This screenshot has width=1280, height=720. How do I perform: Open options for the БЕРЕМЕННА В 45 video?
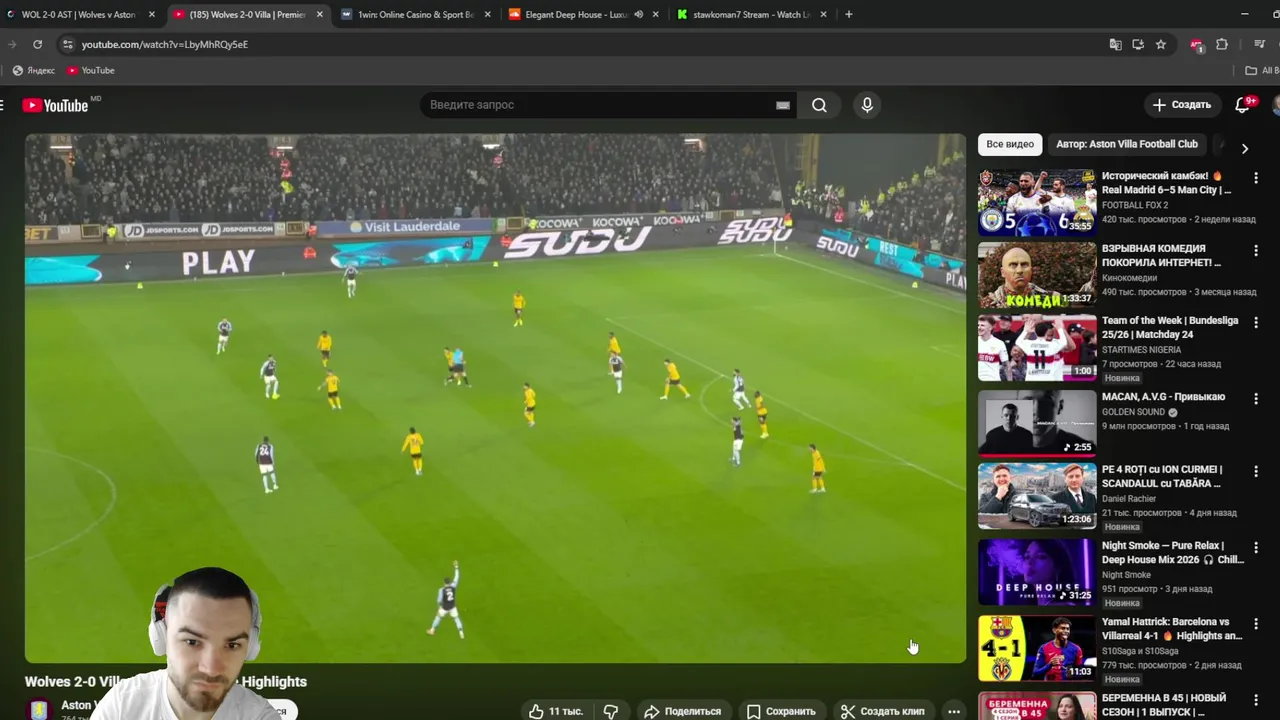click(1256, 699)
